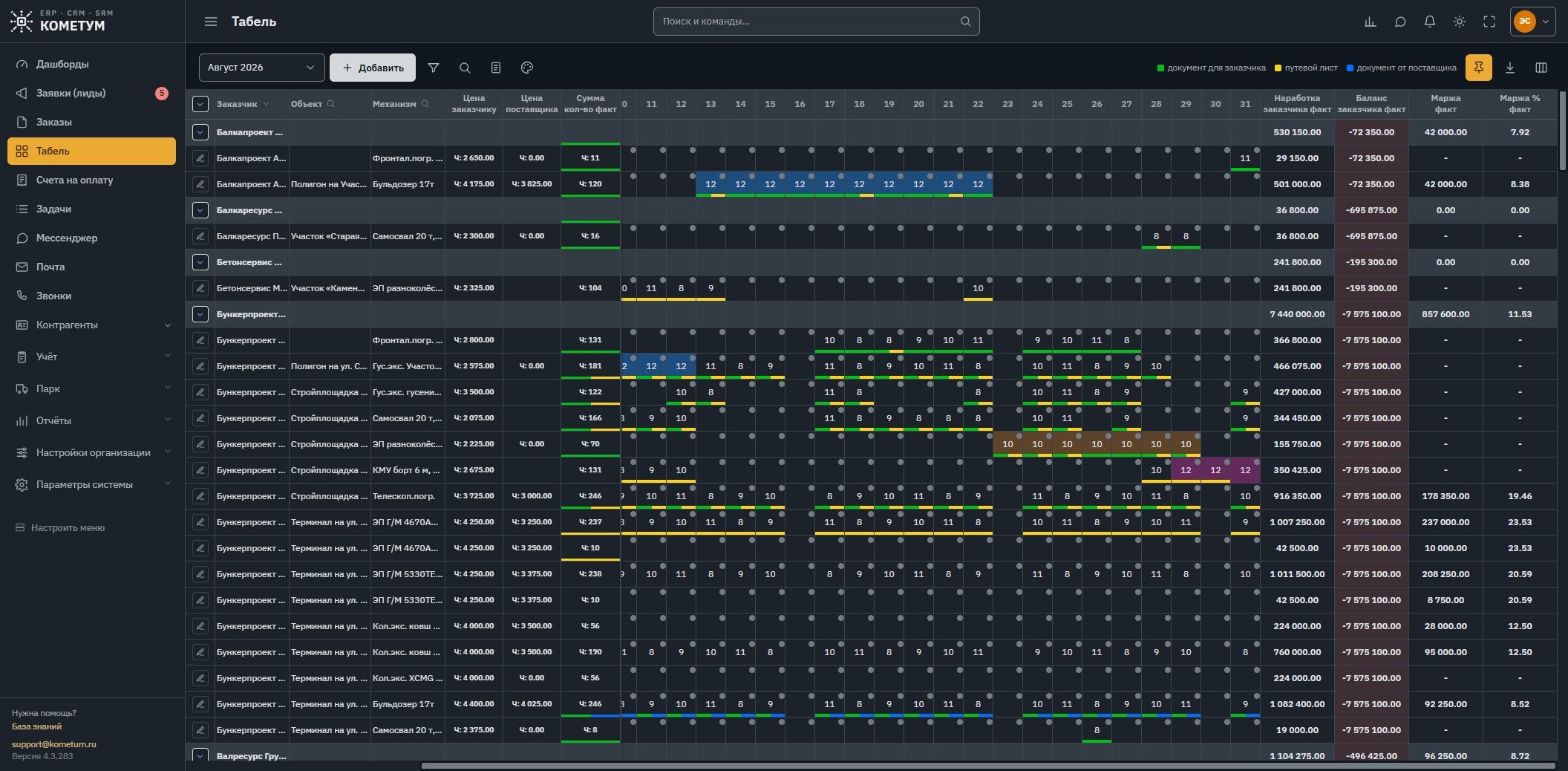Toggle the Бункерпроект group row checkbox
Viewport: 1568px width, 771px height.
click(x=200, y=314)
